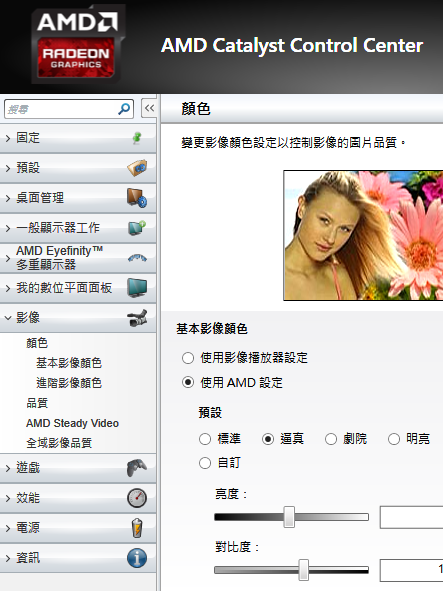Expand the 我的數位平面面板 section
This screenshot has width=443, height=591.
point(78,288)
